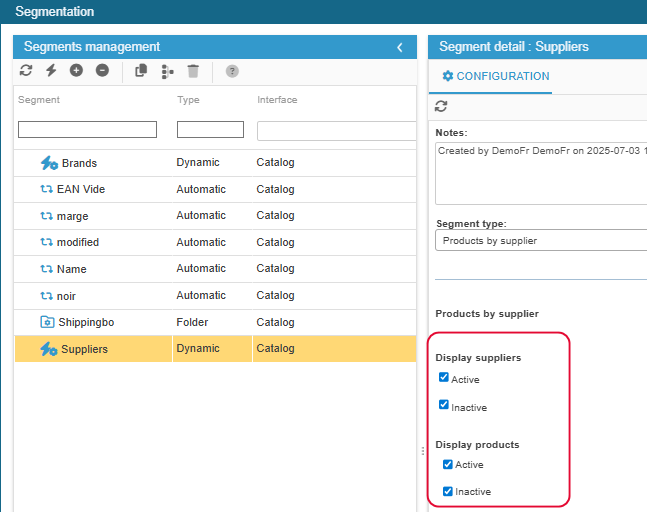Click the Brands dynamic segment icon
This screenshot has height=512, width=647.
[49, 163]
